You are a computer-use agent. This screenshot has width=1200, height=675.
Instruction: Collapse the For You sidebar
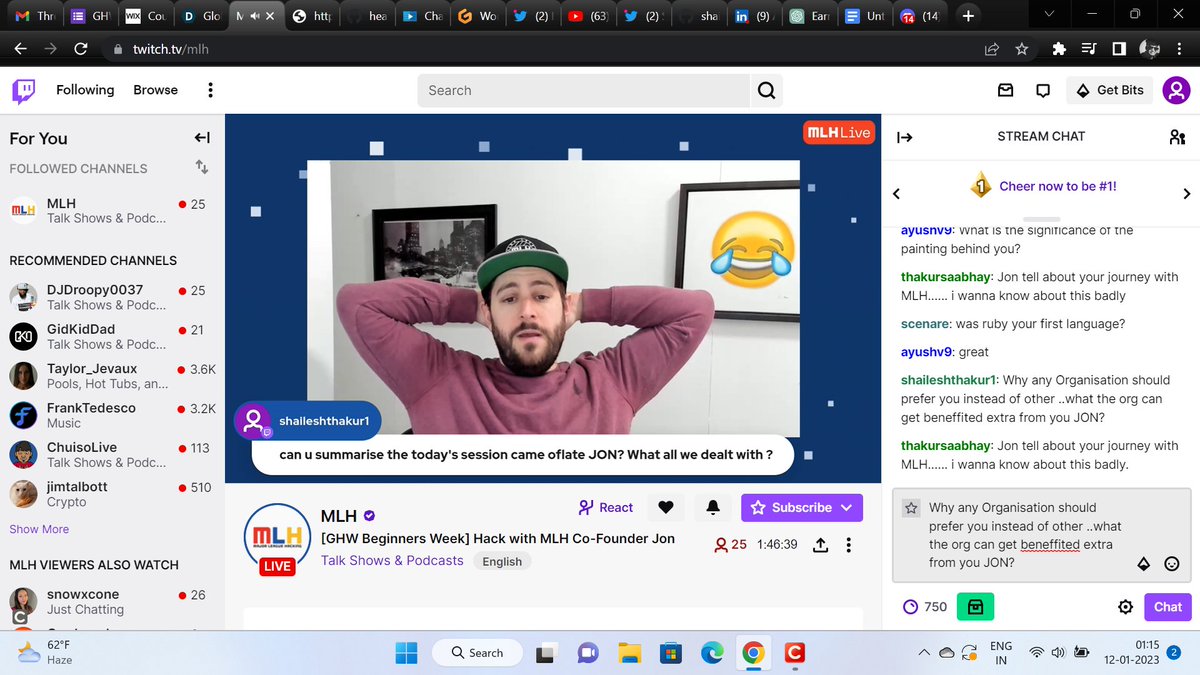201,138
